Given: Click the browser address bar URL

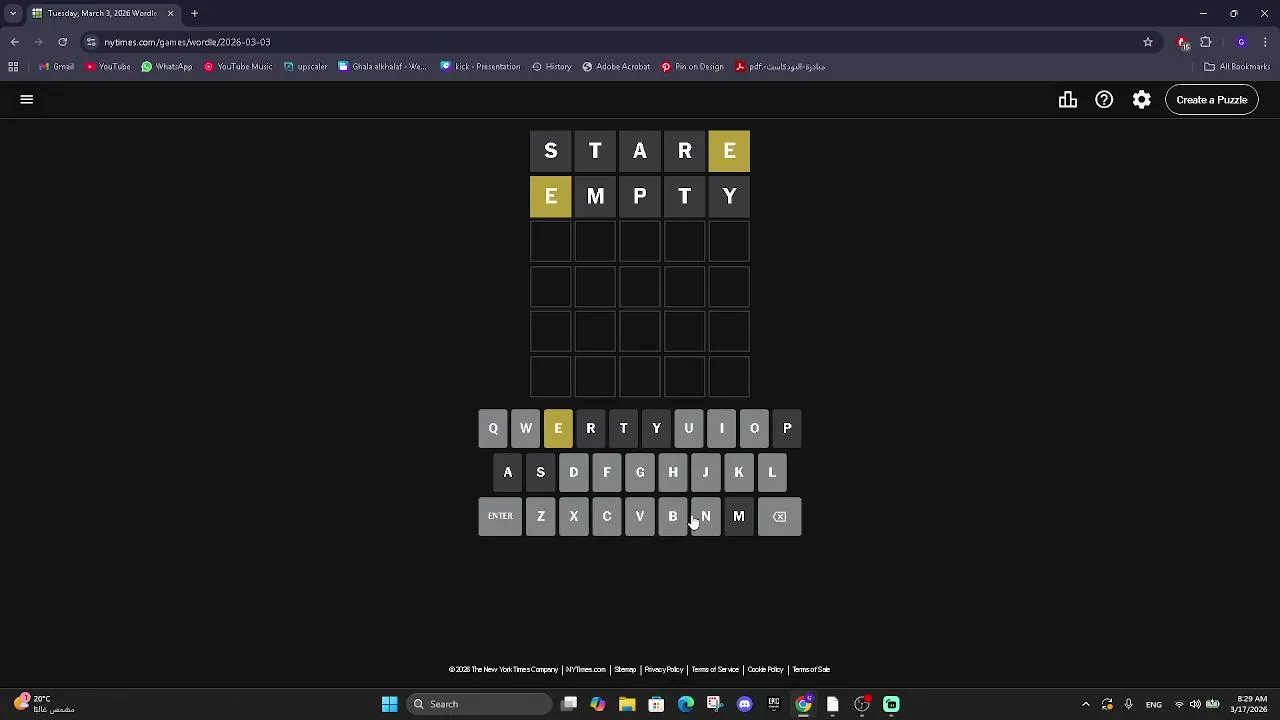Looking at the screenshot, I should click(x=187, y=42).
